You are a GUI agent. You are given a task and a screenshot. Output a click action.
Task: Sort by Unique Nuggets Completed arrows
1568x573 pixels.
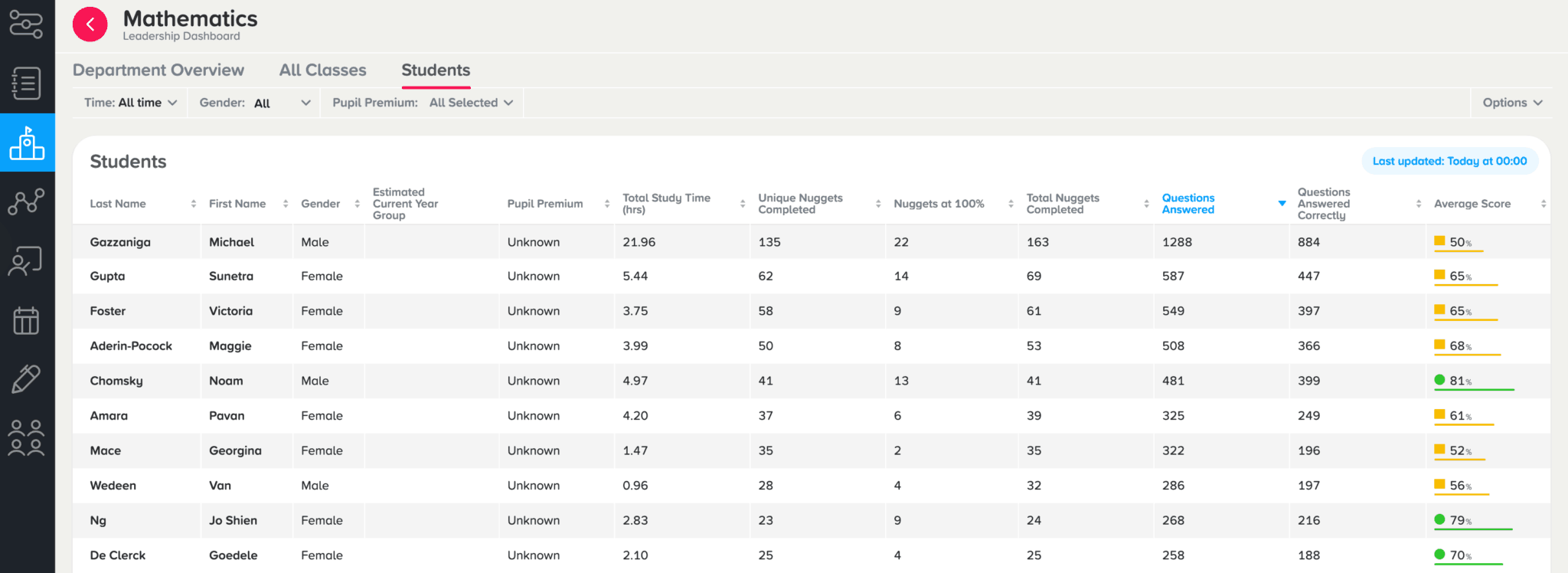877,204
